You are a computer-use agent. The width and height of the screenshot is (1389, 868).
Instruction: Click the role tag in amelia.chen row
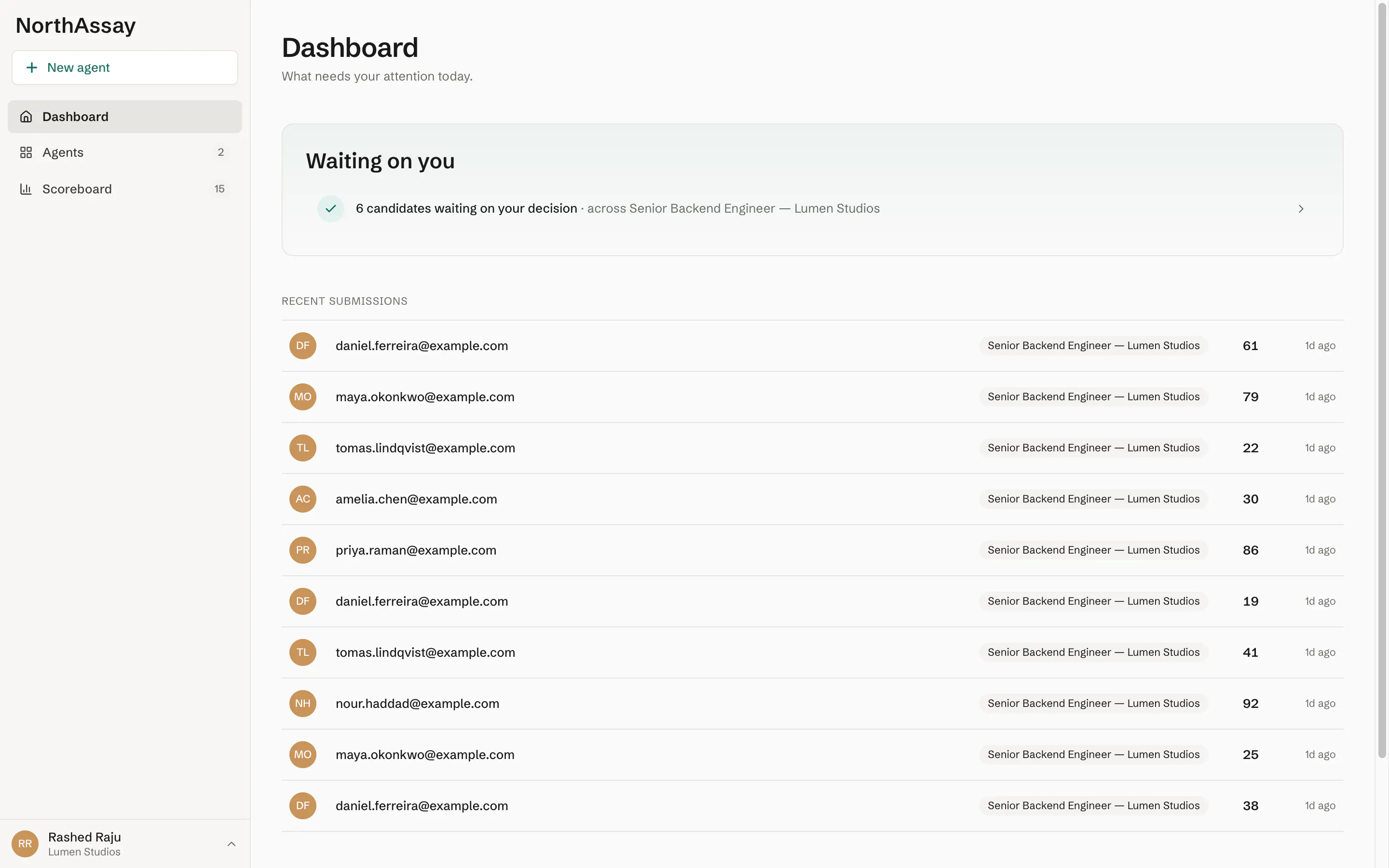pyautogui.click(x=1093, y=499)
